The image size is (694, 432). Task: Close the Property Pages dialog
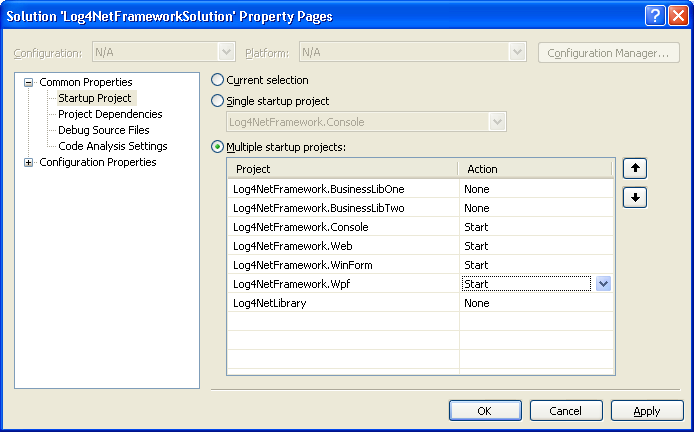tap(678, 16)
